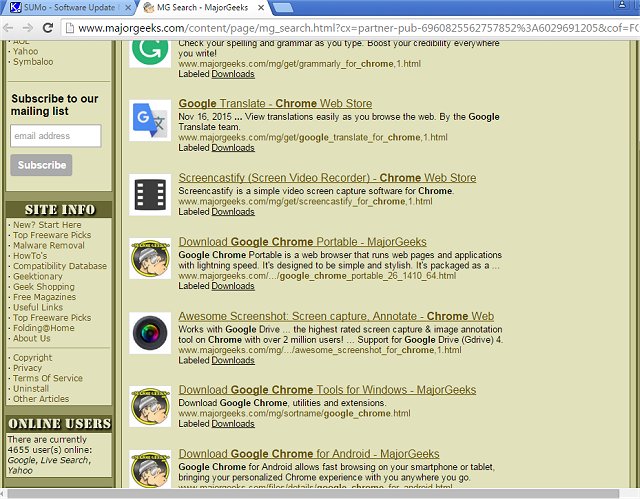
Task: Open Copyright link
Action: 32,357
